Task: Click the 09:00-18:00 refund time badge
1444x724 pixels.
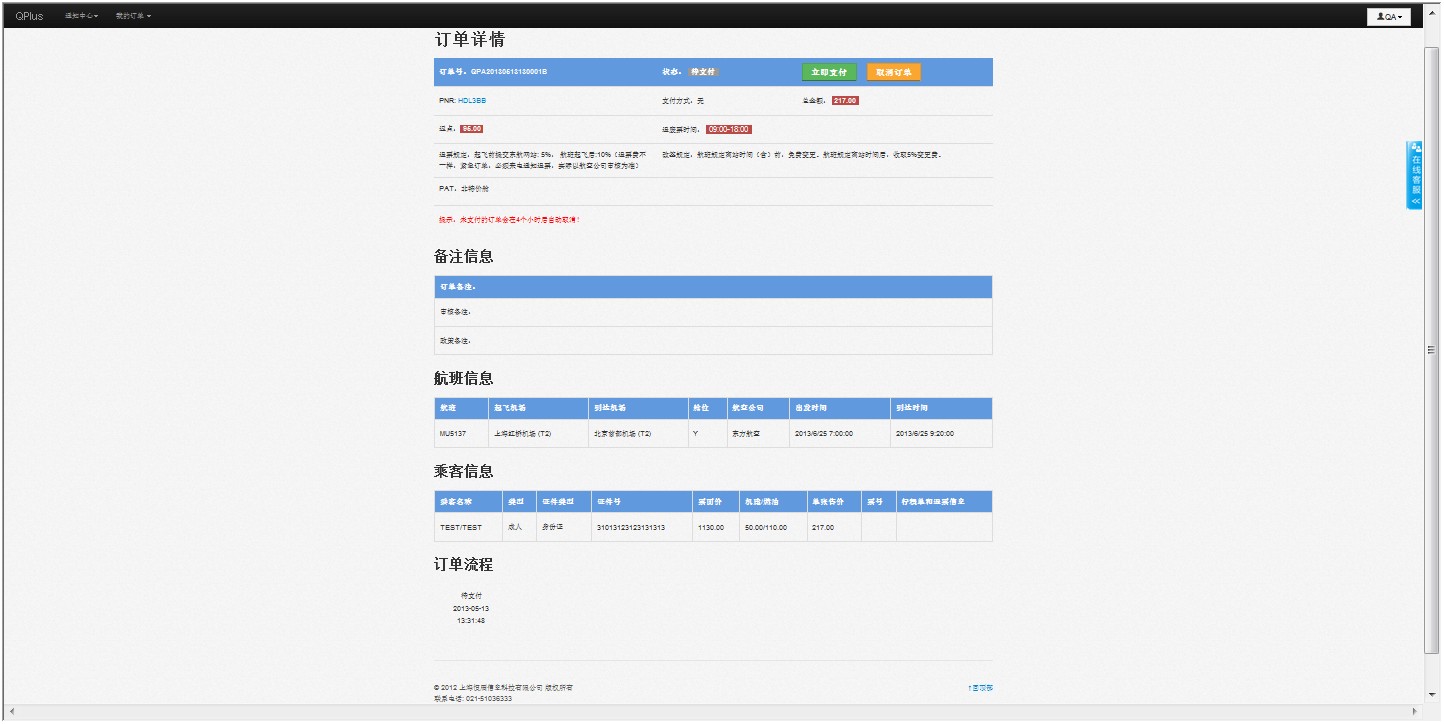Action: (x=728, y=129)
